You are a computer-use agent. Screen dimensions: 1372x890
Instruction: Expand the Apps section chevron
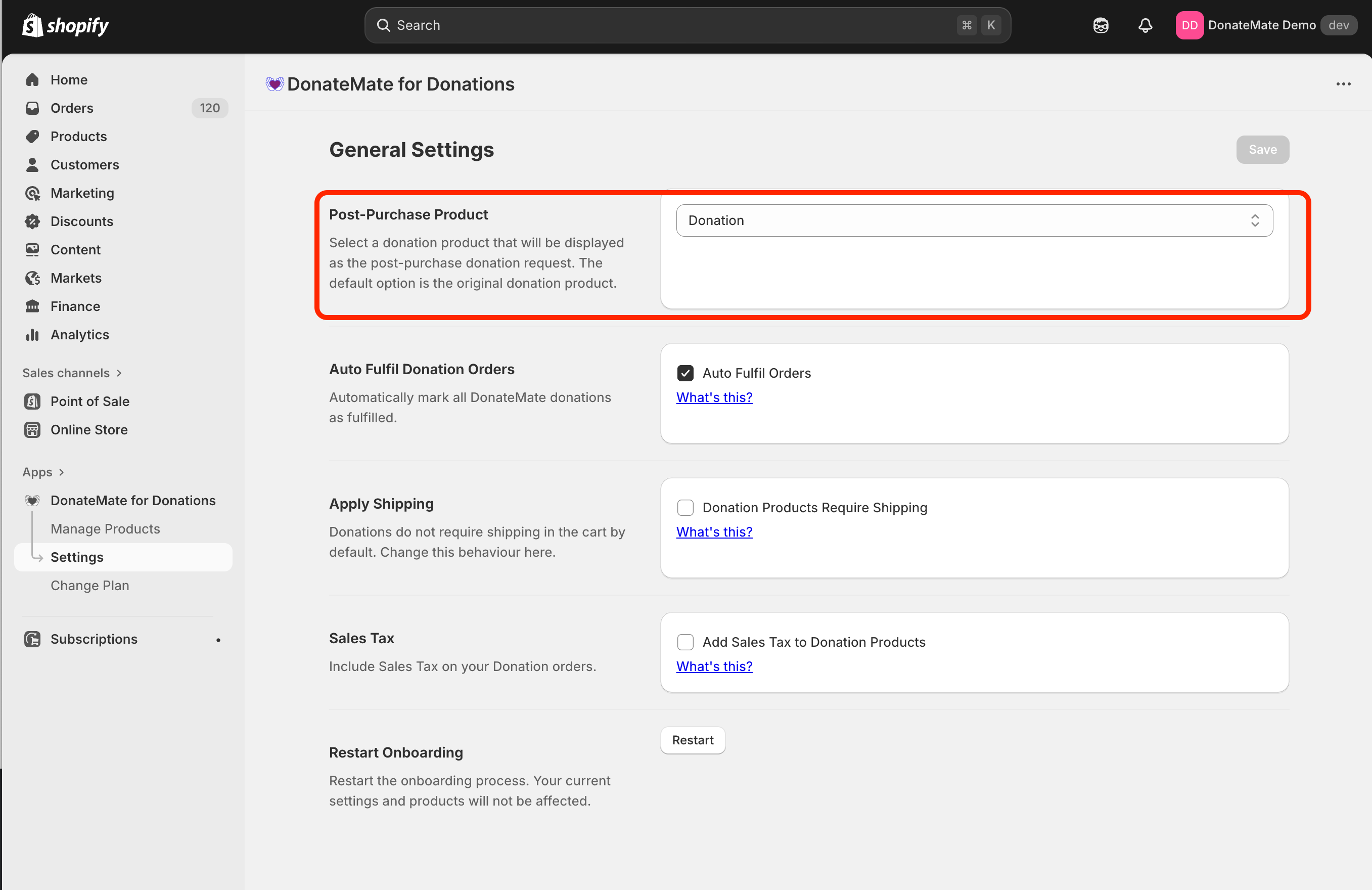(62, 472)
